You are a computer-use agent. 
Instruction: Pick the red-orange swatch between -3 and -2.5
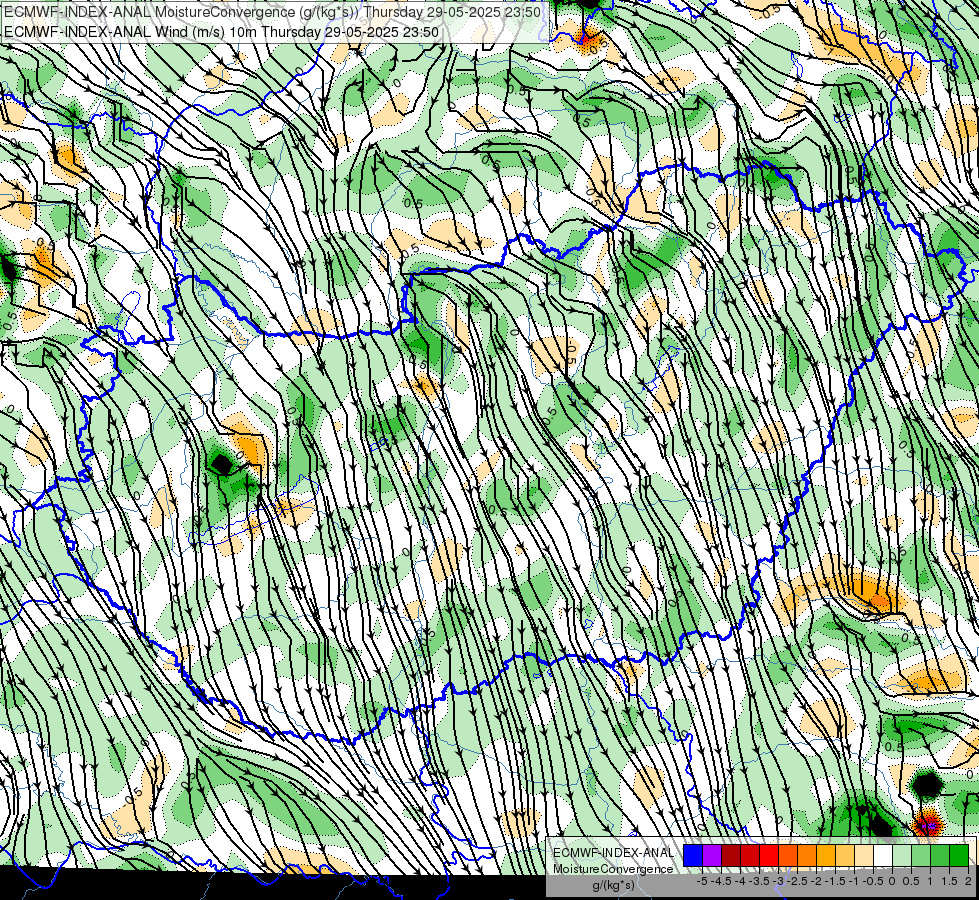[x=788, y=856]
